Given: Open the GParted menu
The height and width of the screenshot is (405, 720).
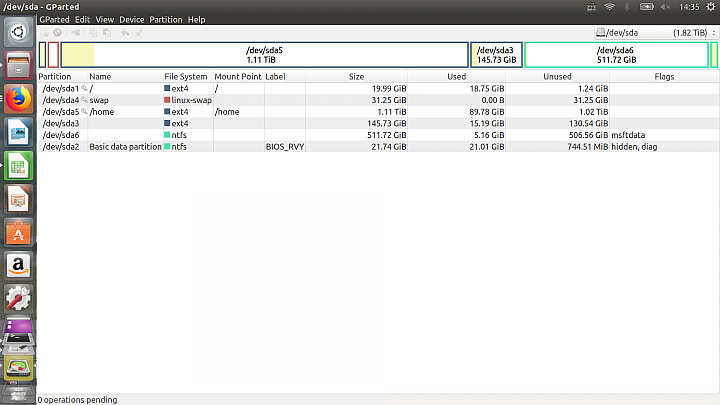Looking at the screenshot, I should pyautogui.click(x=54, y=20).
